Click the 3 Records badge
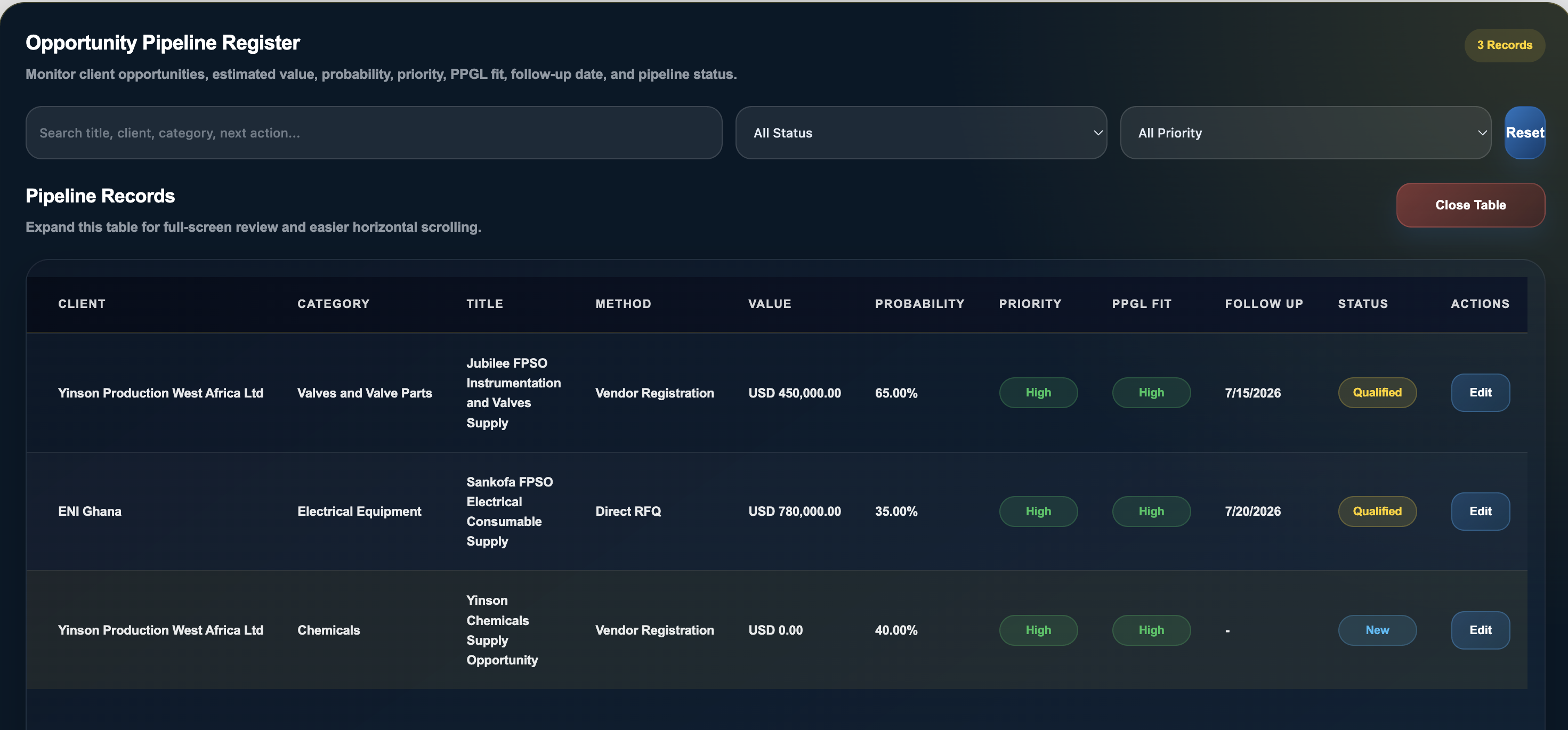This screenshot has width=1568, height=730. (x=1505, y=45)
